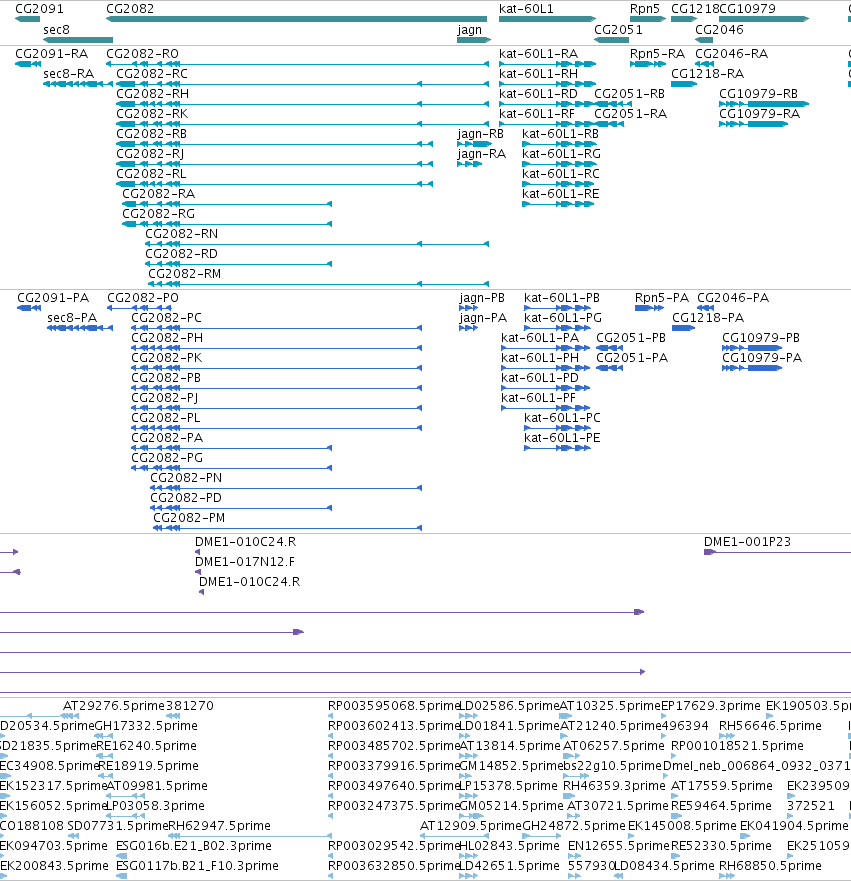Select transcript sec8-RA
851x881 pixels.
(69, 74)
